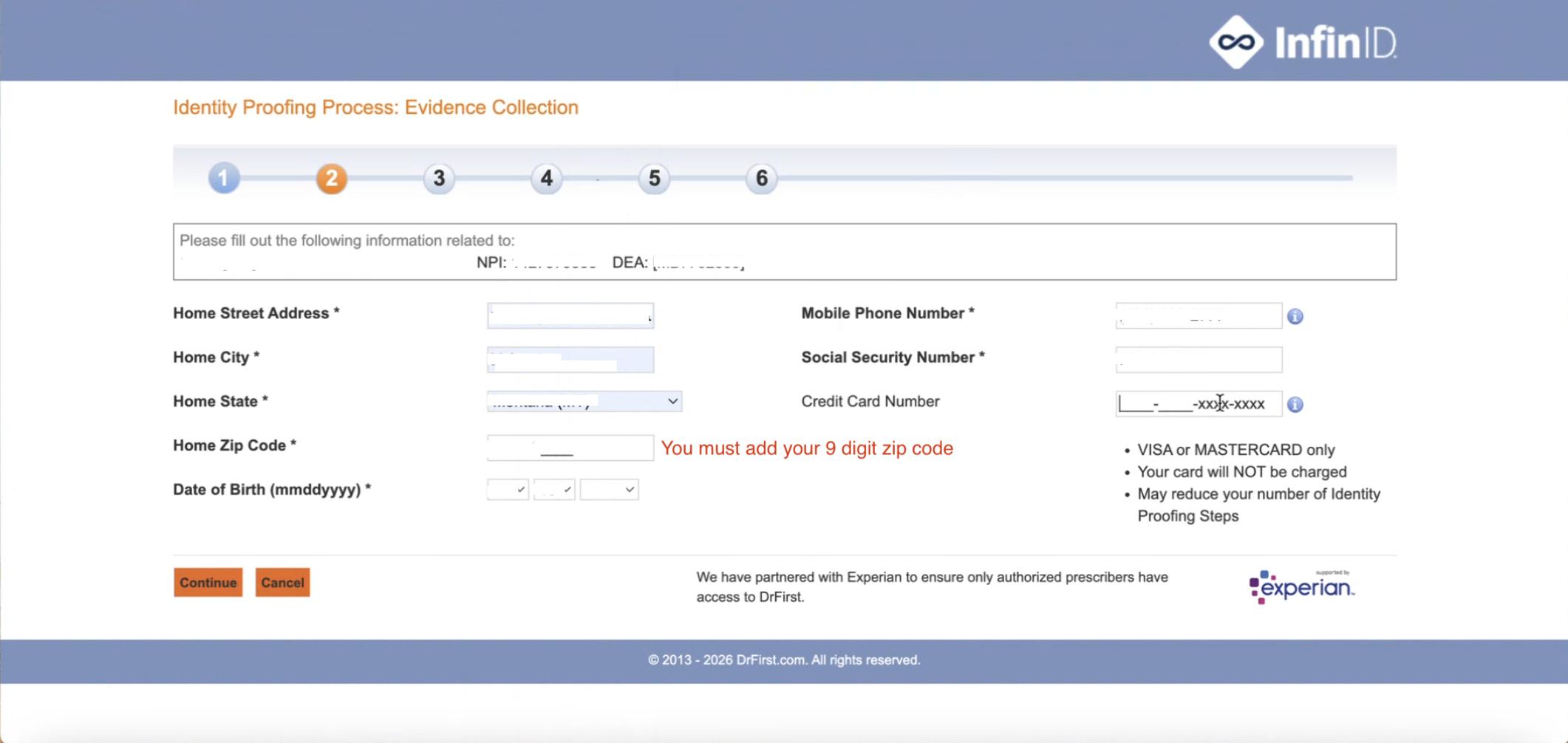Select step 2 in the progress bar
The image size is (1568, 743).
[332, 178]
